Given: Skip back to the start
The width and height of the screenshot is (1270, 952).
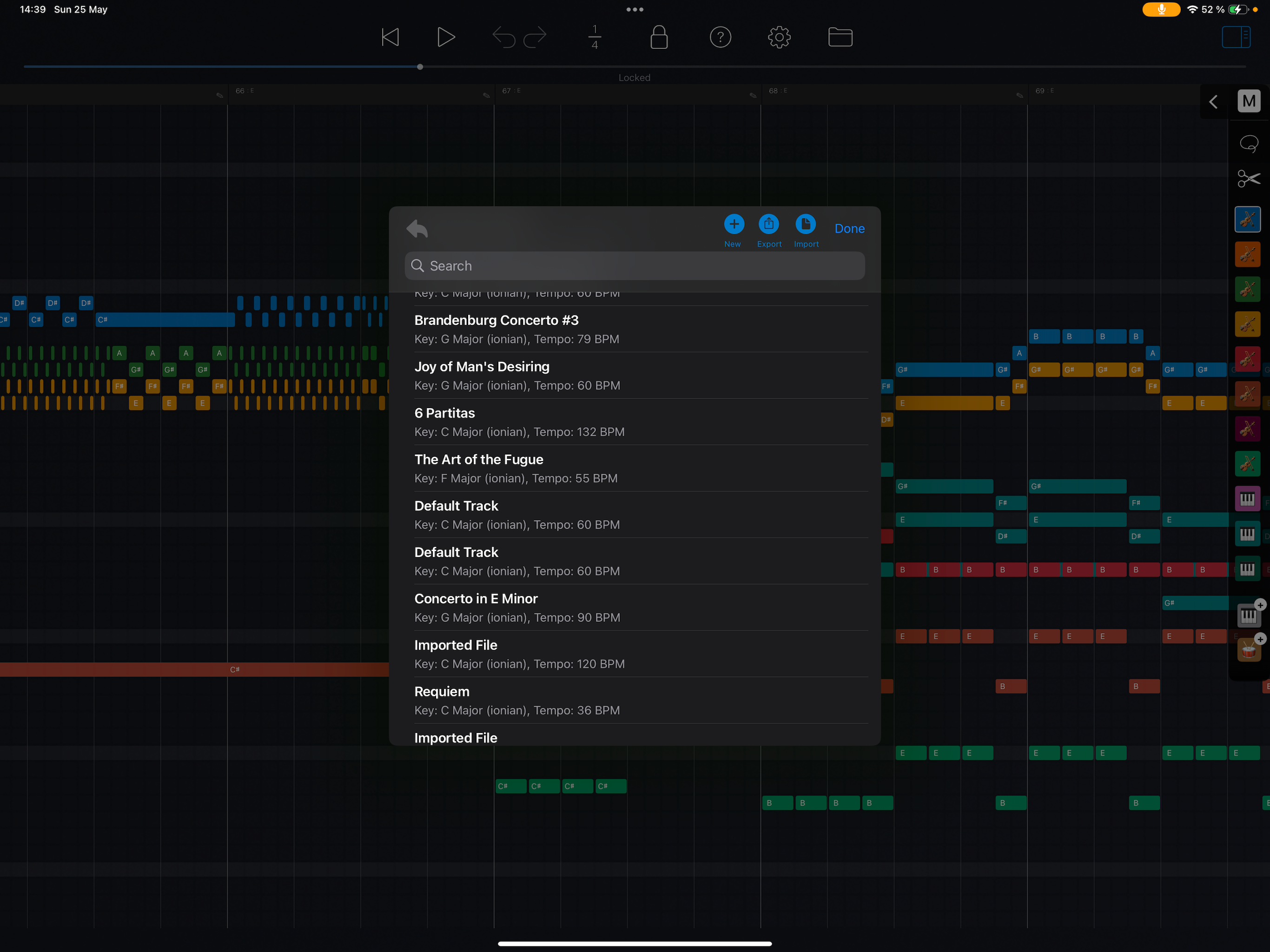Looking at the screenshot, I should click(390, 37).
